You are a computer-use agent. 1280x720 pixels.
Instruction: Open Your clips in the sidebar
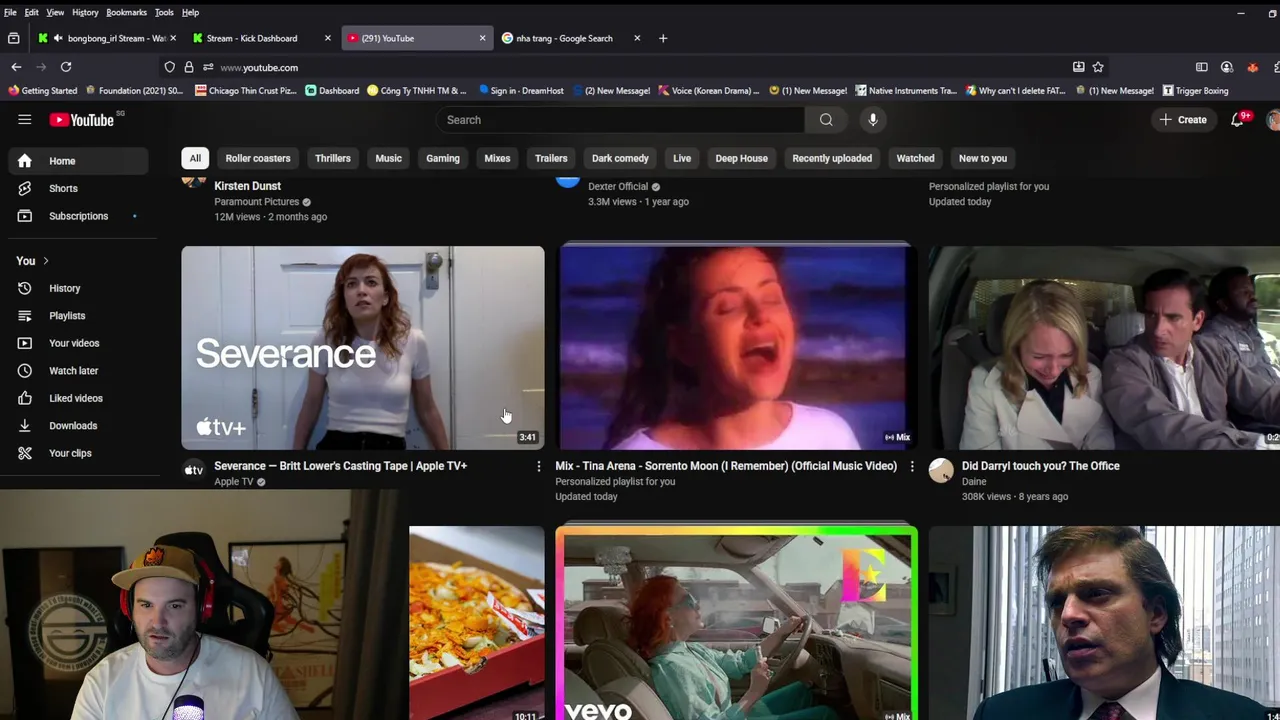click(x=79, y=453)
